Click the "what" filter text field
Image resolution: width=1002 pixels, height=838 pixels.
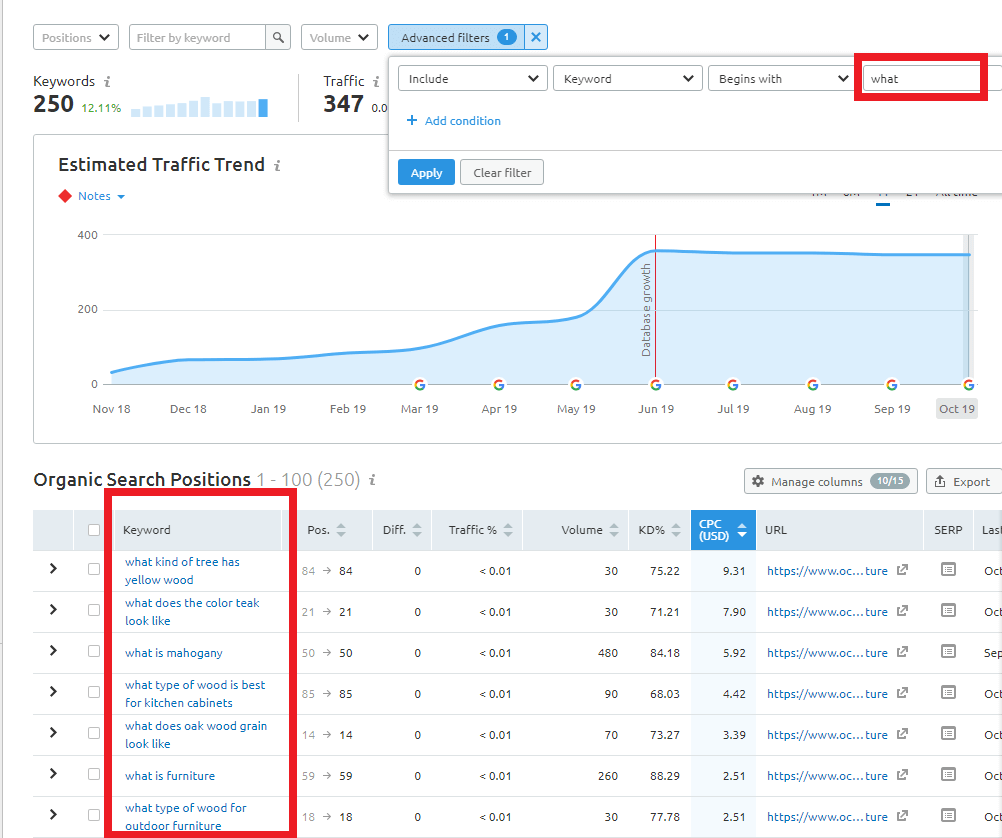(x=920, y=77)
